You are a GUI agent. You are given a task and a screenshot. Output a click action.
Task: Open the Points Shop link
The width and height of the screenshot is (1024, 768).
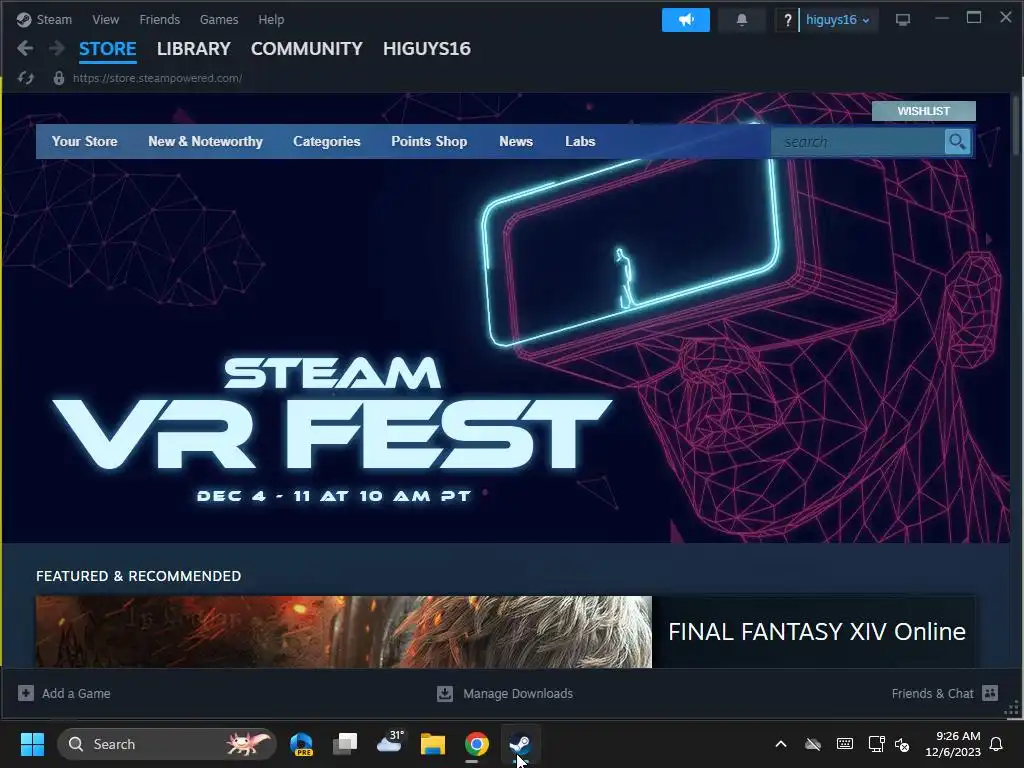tap(429, 142)
